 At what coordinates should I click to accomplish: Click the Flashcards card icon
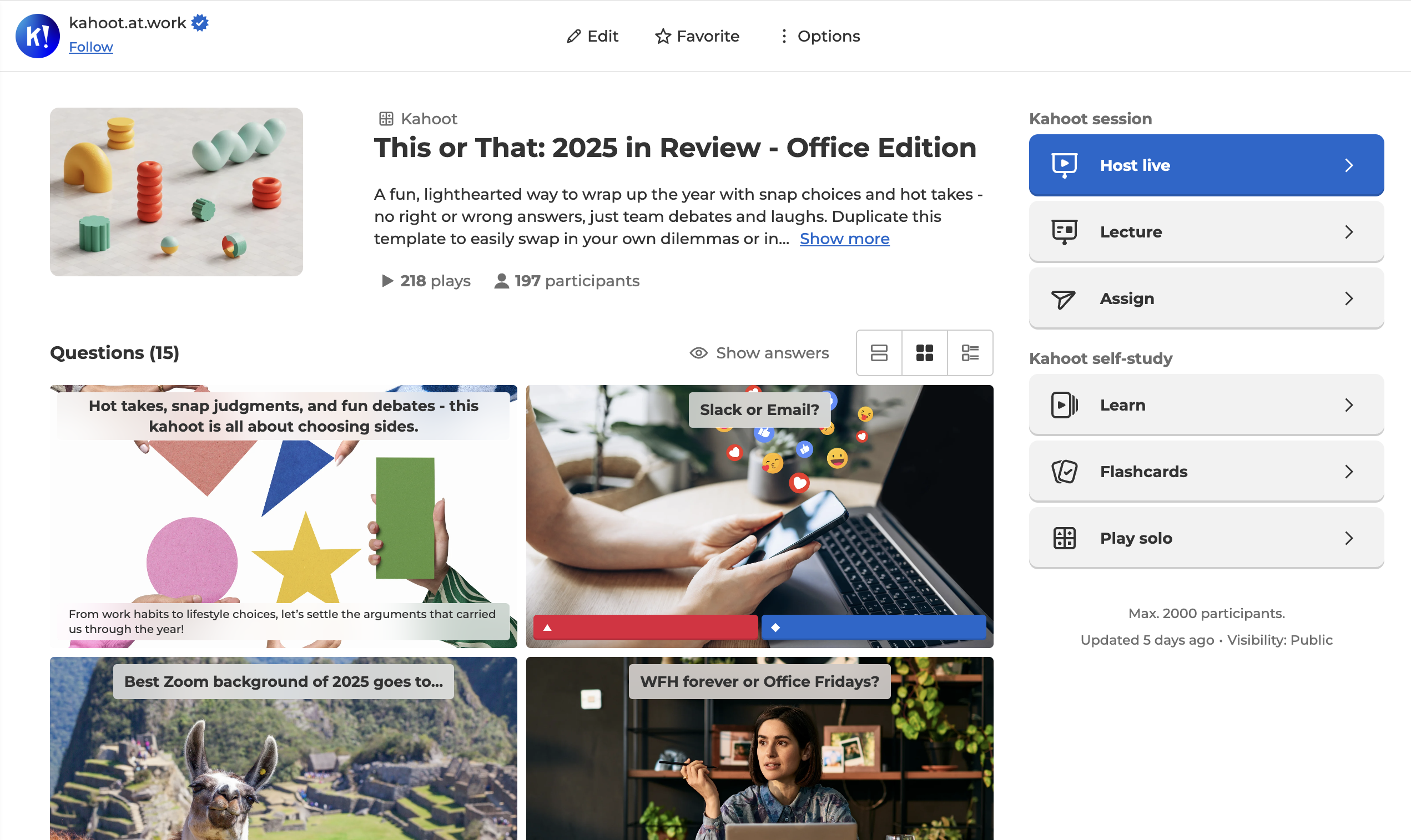coord(1064,472)
